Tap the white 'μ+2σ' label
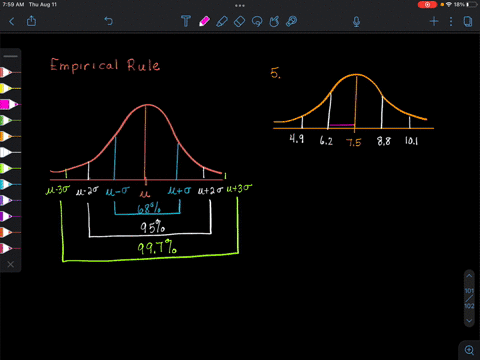 click(x=210, y=190)
